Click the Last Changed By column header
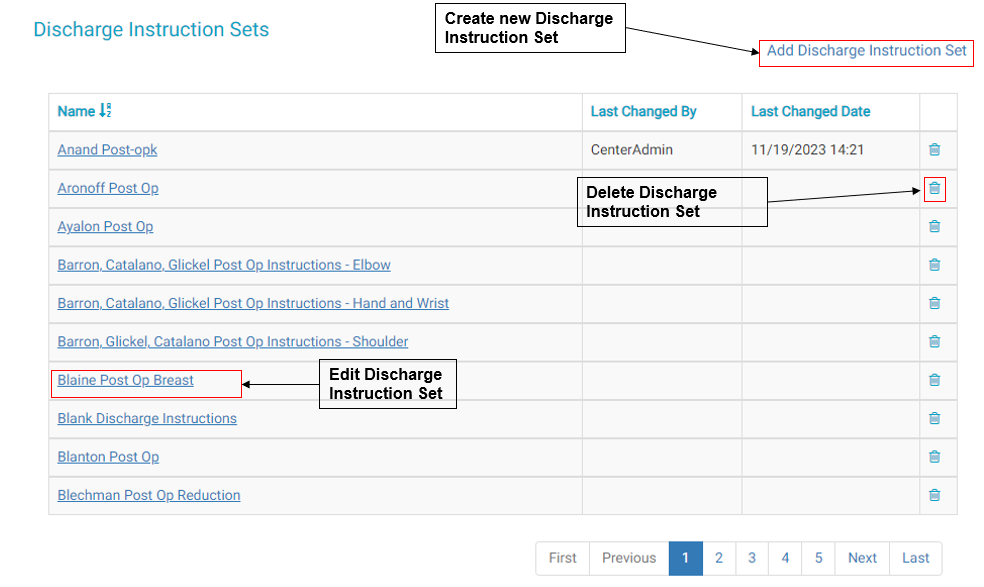Viewport: 984px width, 587px height. coord(643,111)
